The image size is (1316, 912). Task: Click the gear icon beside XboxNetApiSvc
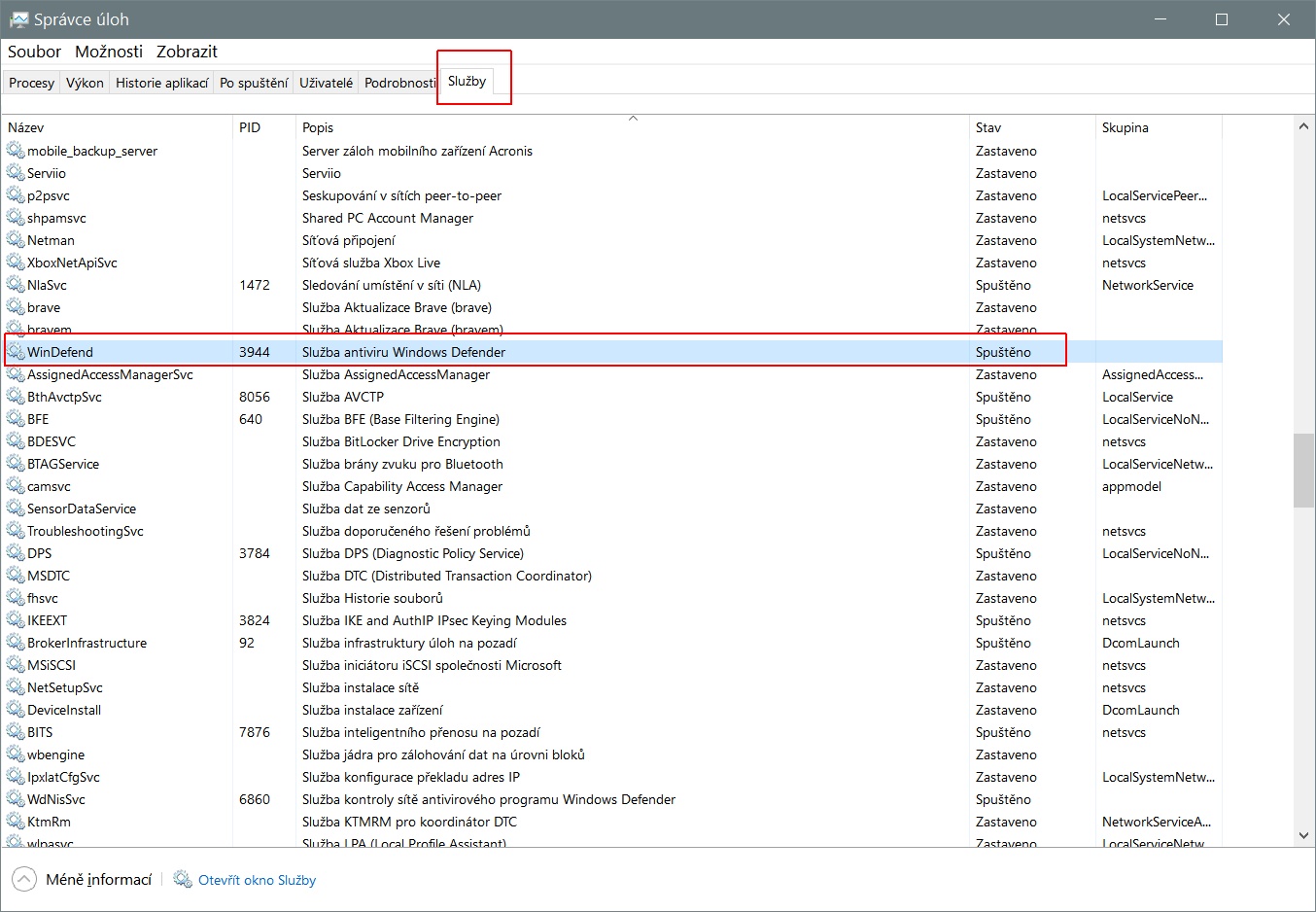tap(16, 263)
